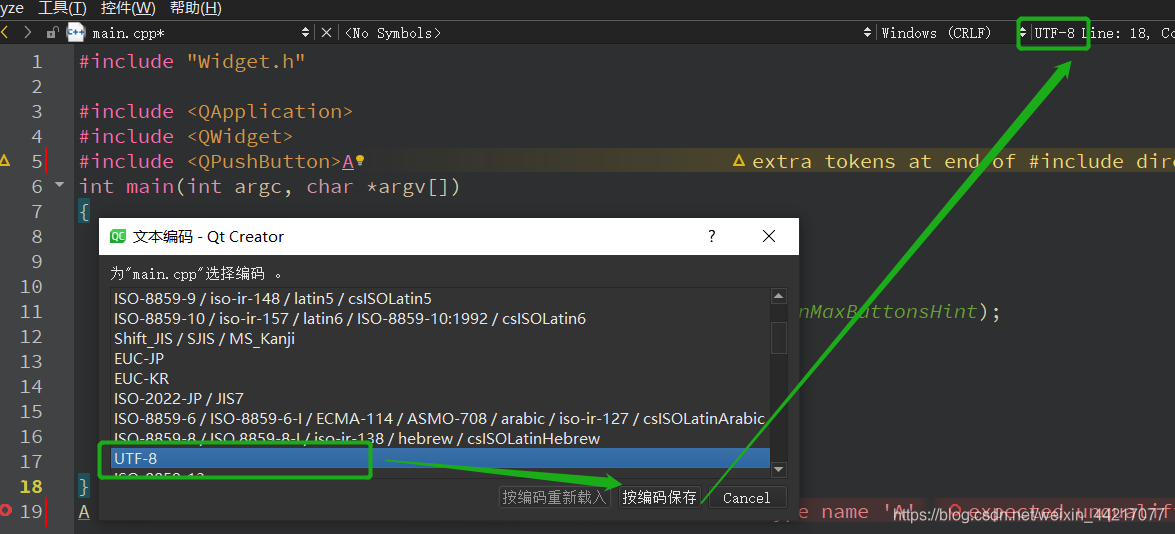Click the file lock icon

pyautogui.click(x=52, y=33)
